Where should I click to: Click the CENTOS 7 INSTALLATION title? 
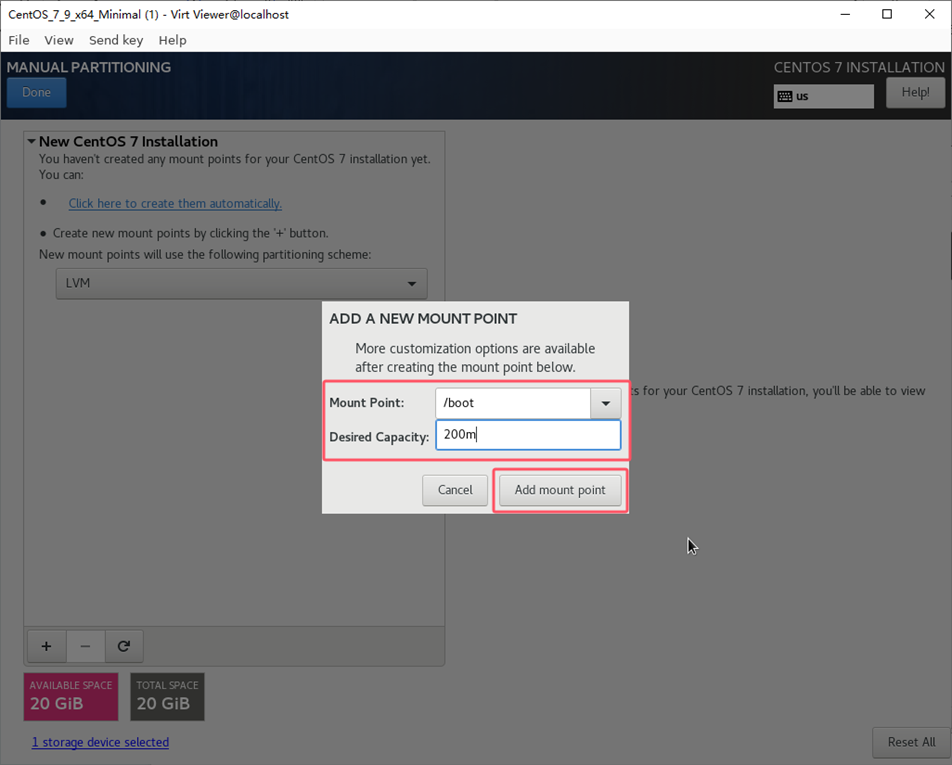(x=859, y=67)
